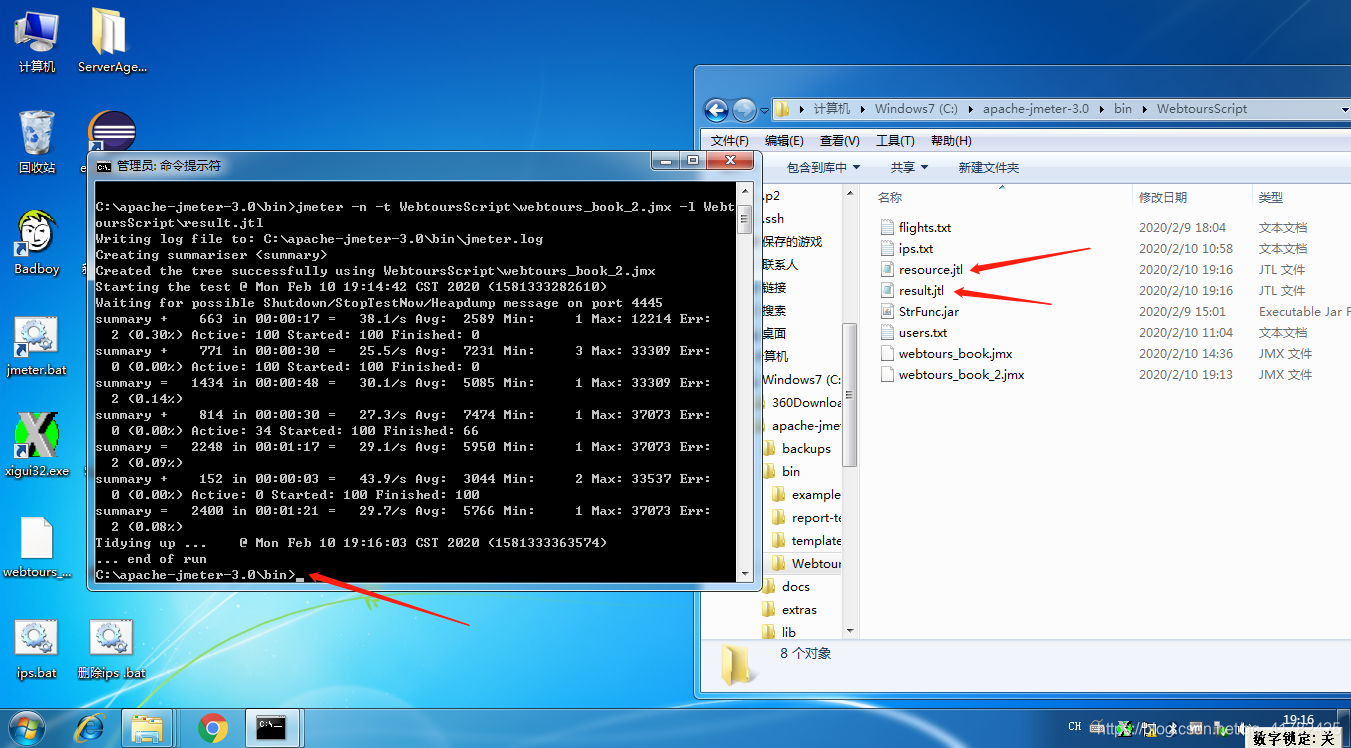The width and height of the screenshot is (1351, 748).
Task: Switch to File Explorer taskbar button
Action: pyautogui.click(x=148, y=728)
